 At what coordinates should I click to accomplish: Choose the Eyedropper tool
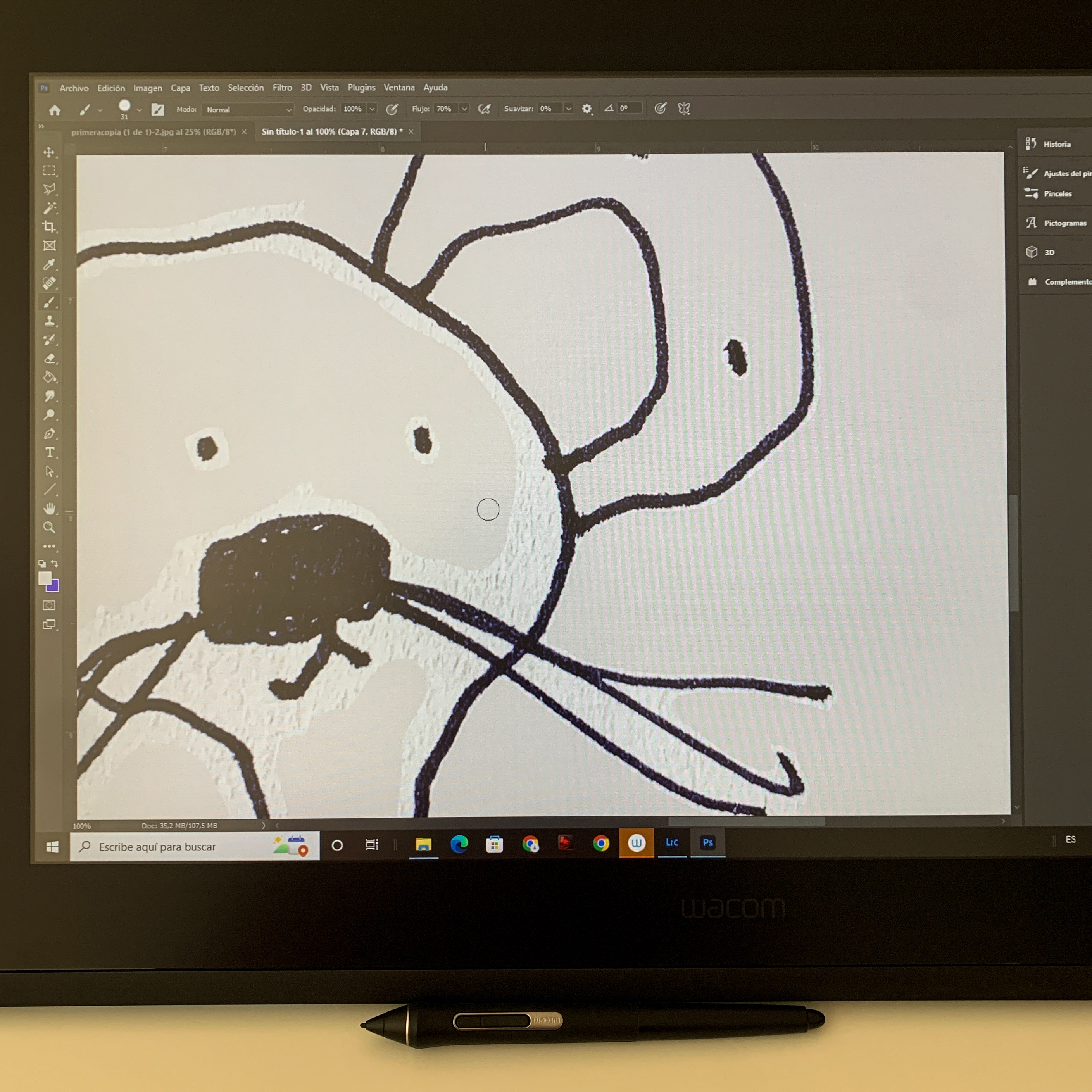(49, 264)
